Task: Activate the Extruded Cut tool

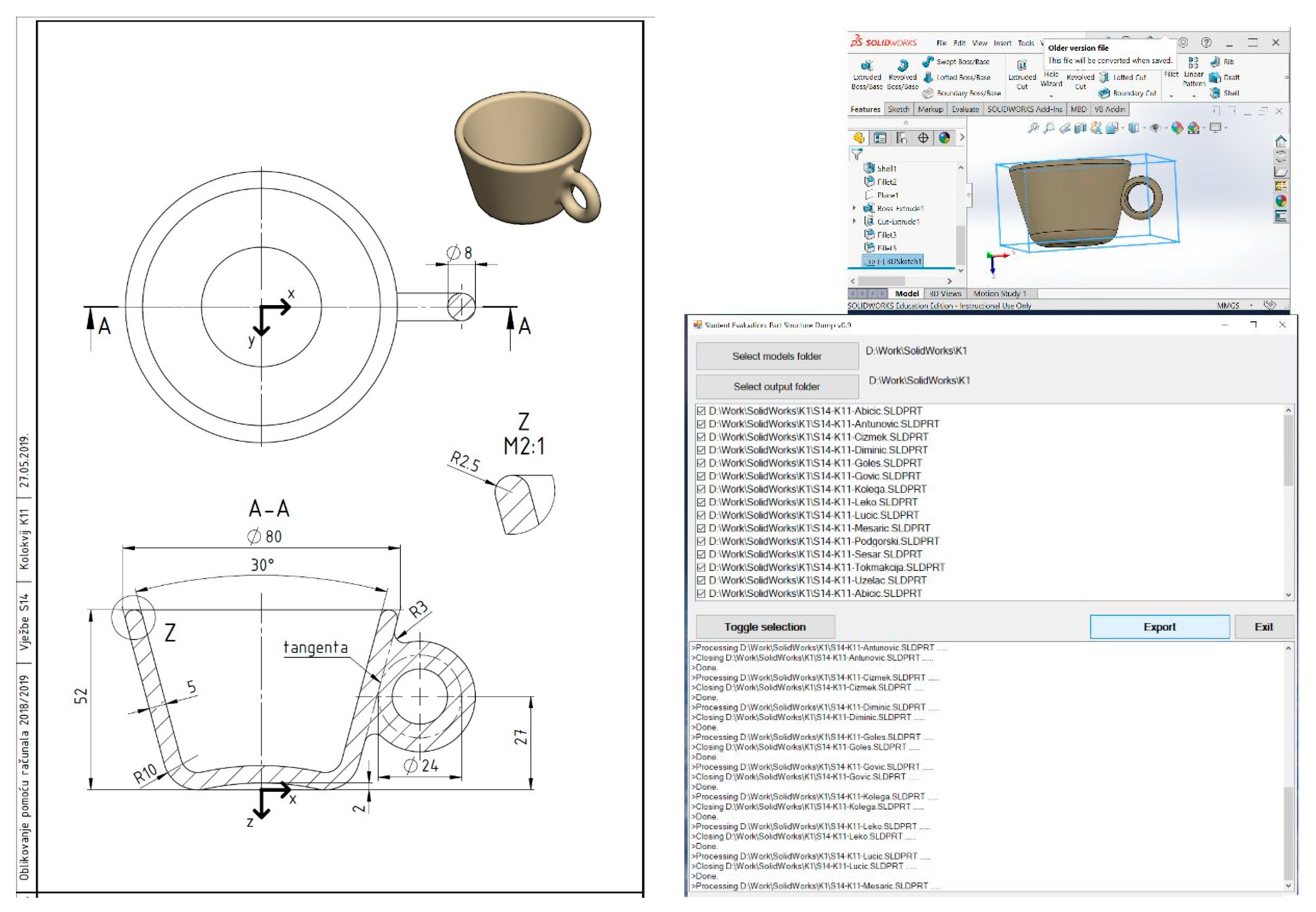Action: click(1022, 75)
